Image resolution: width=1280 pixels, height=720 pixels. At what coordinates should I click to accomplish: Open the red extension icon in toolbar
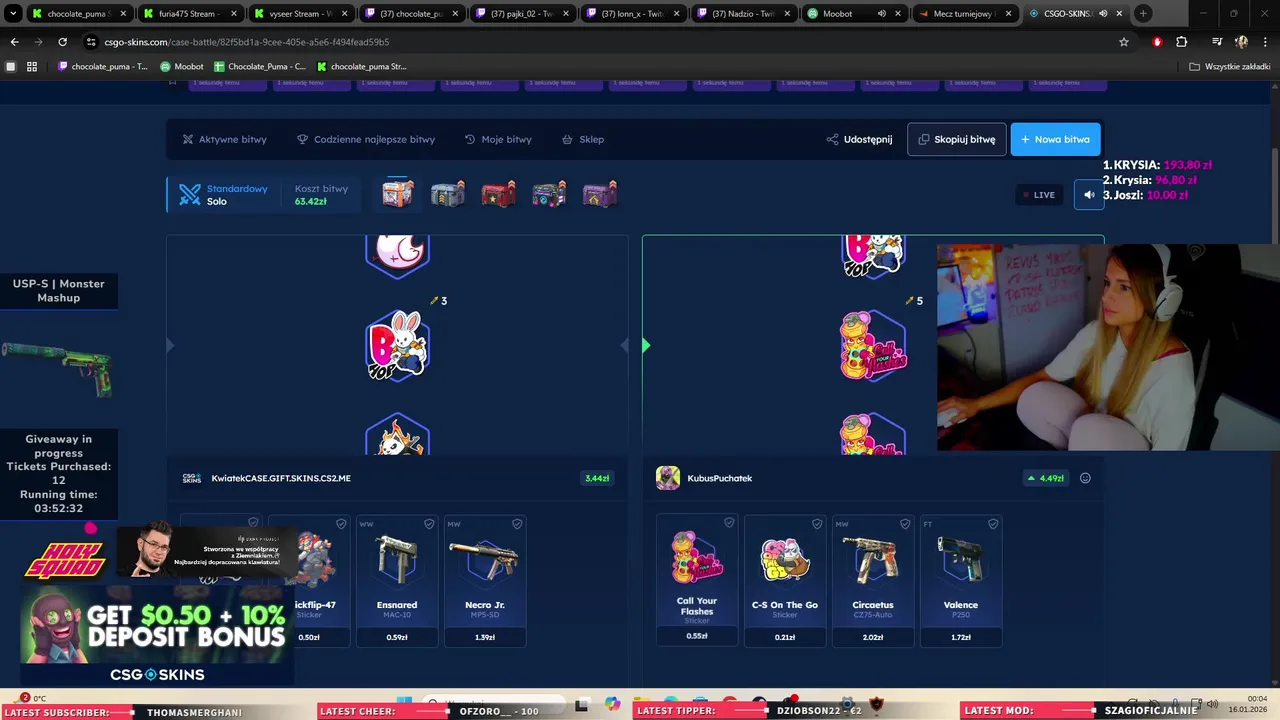1157,42
